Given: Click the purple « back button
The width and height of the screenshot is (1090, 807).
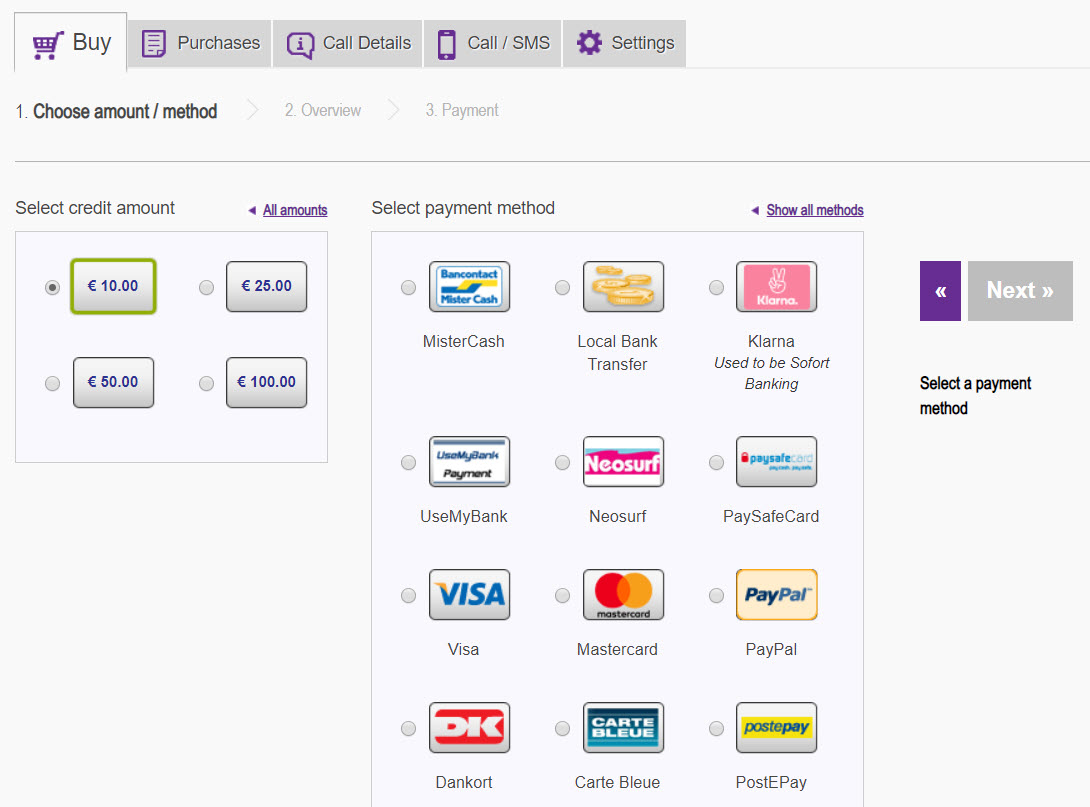Looking at the screenshot, I should click(x=940, y=291).
